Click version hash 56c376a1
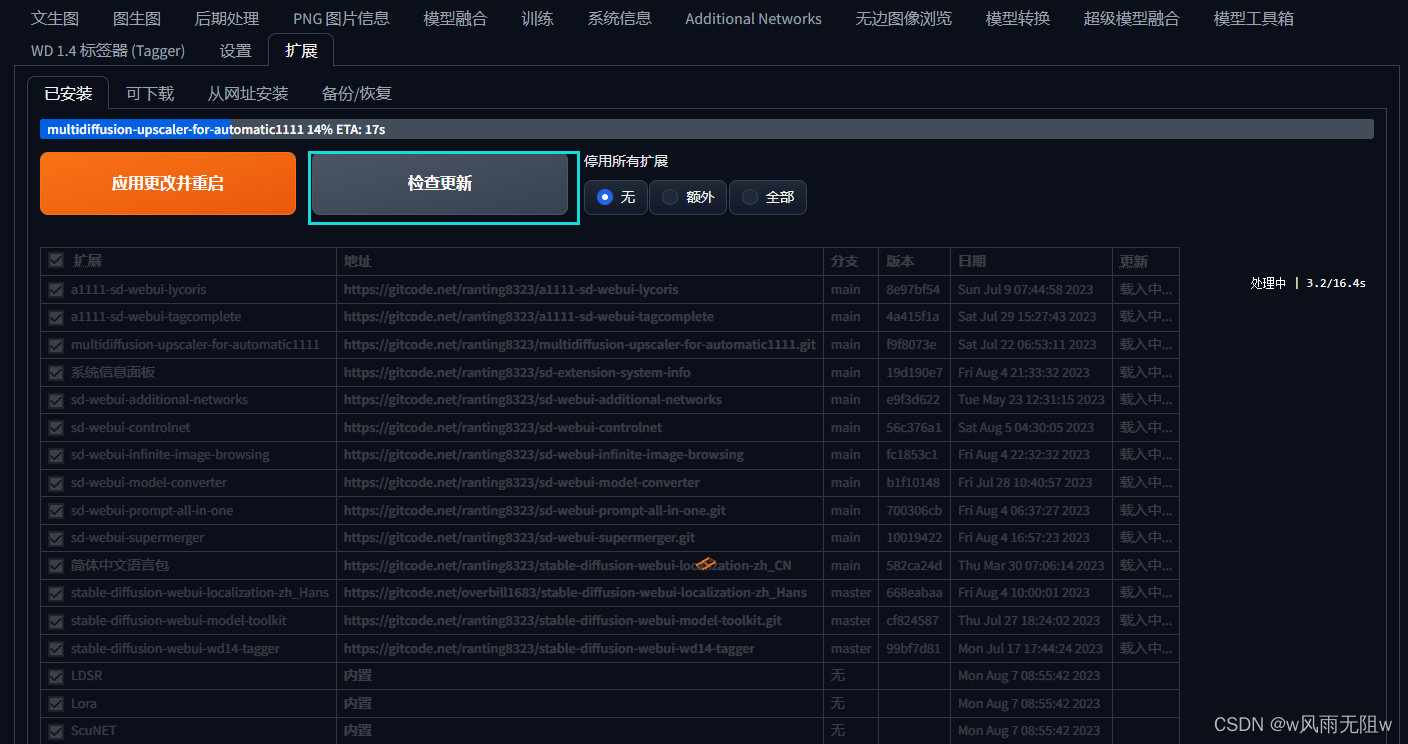 (913, 427)
